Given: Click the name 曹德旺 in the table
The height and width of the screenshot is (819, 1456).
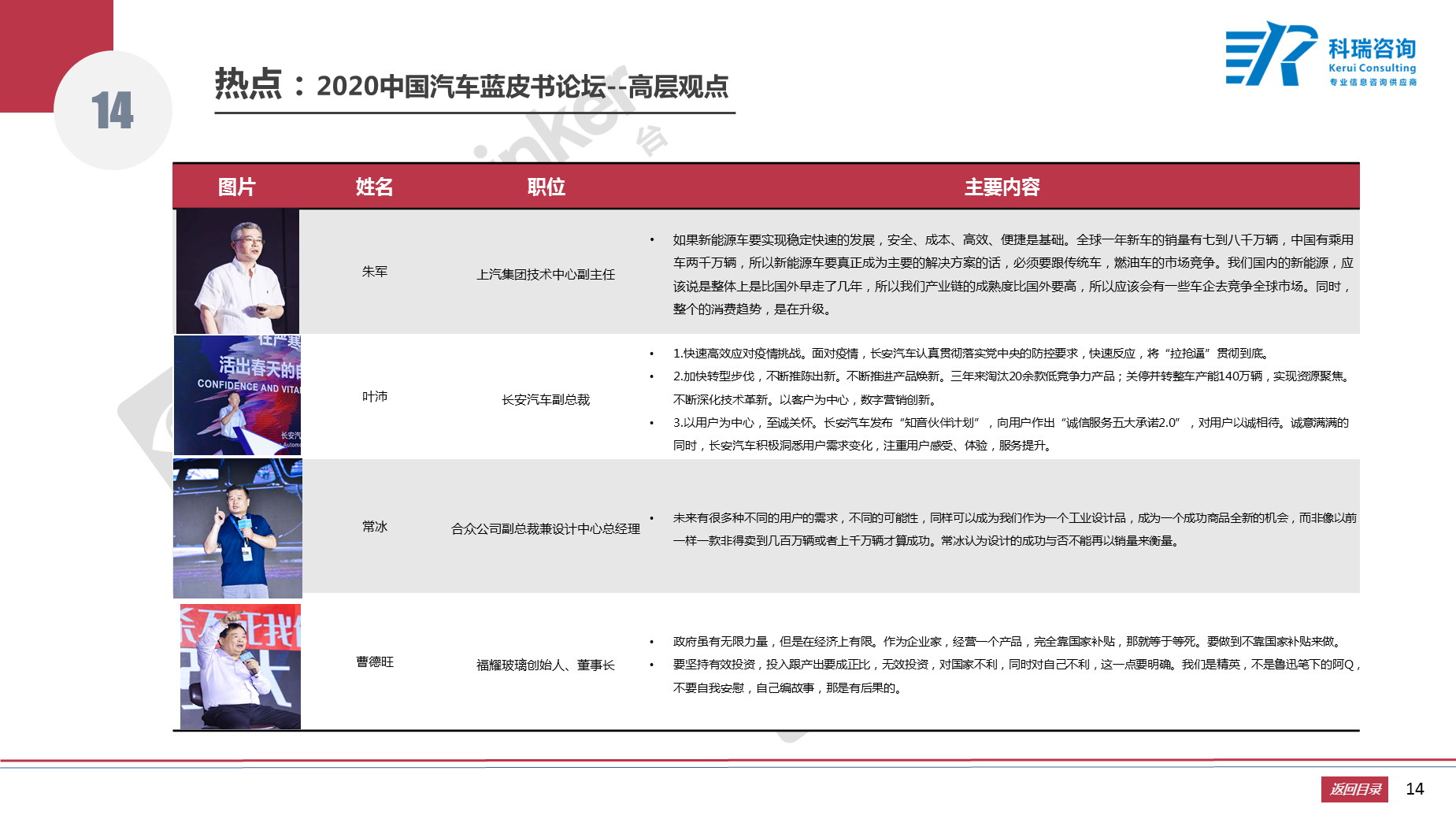Looking at the screenshot, I should (374, 662).
